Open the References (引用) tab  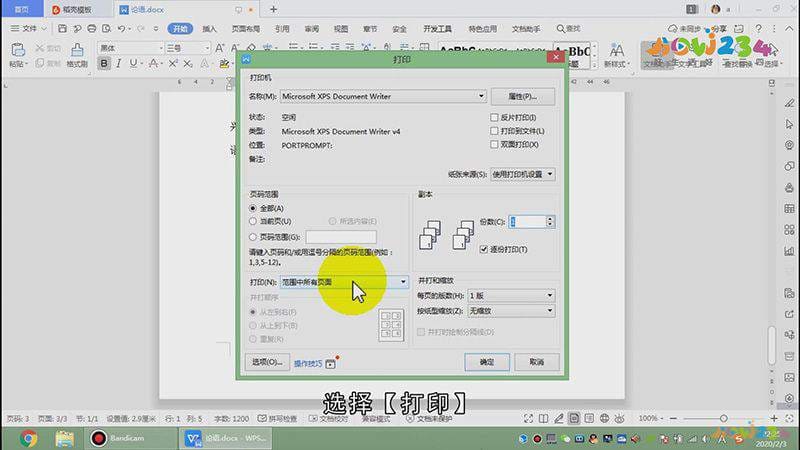click(x=282, y=29)
